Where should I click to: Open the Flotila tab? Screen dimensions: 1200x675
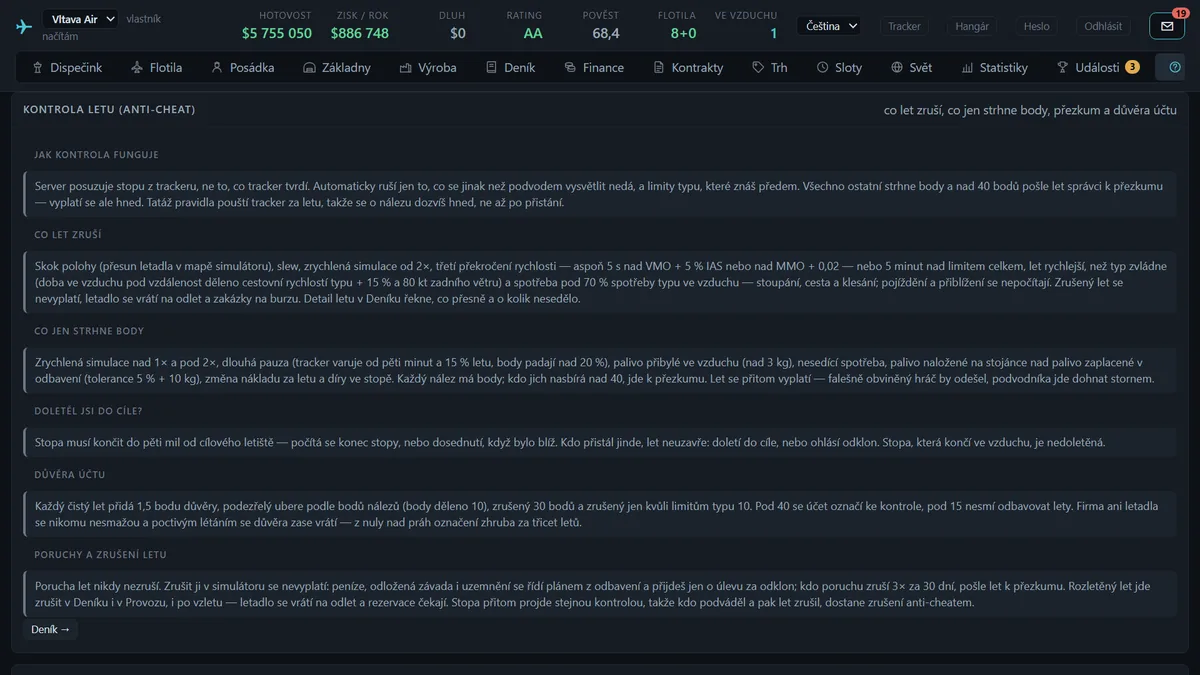156,67
